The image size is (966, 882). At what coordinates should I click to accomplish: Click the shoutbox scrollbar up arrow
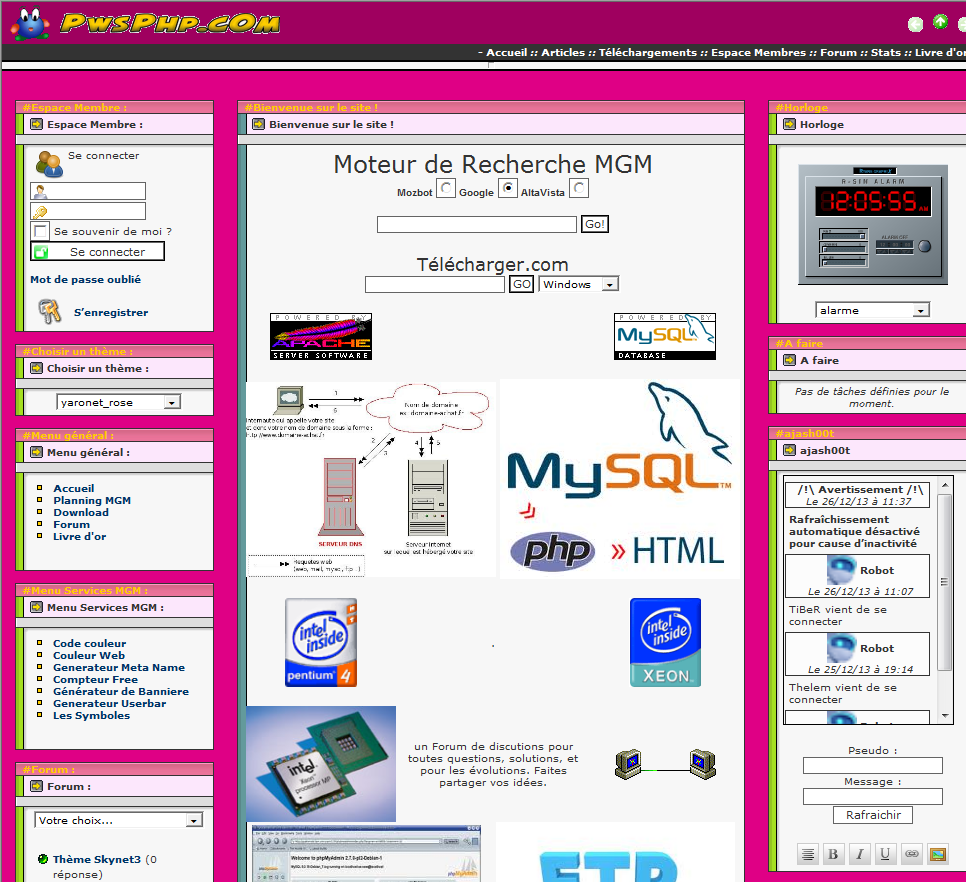click(945, 485)
